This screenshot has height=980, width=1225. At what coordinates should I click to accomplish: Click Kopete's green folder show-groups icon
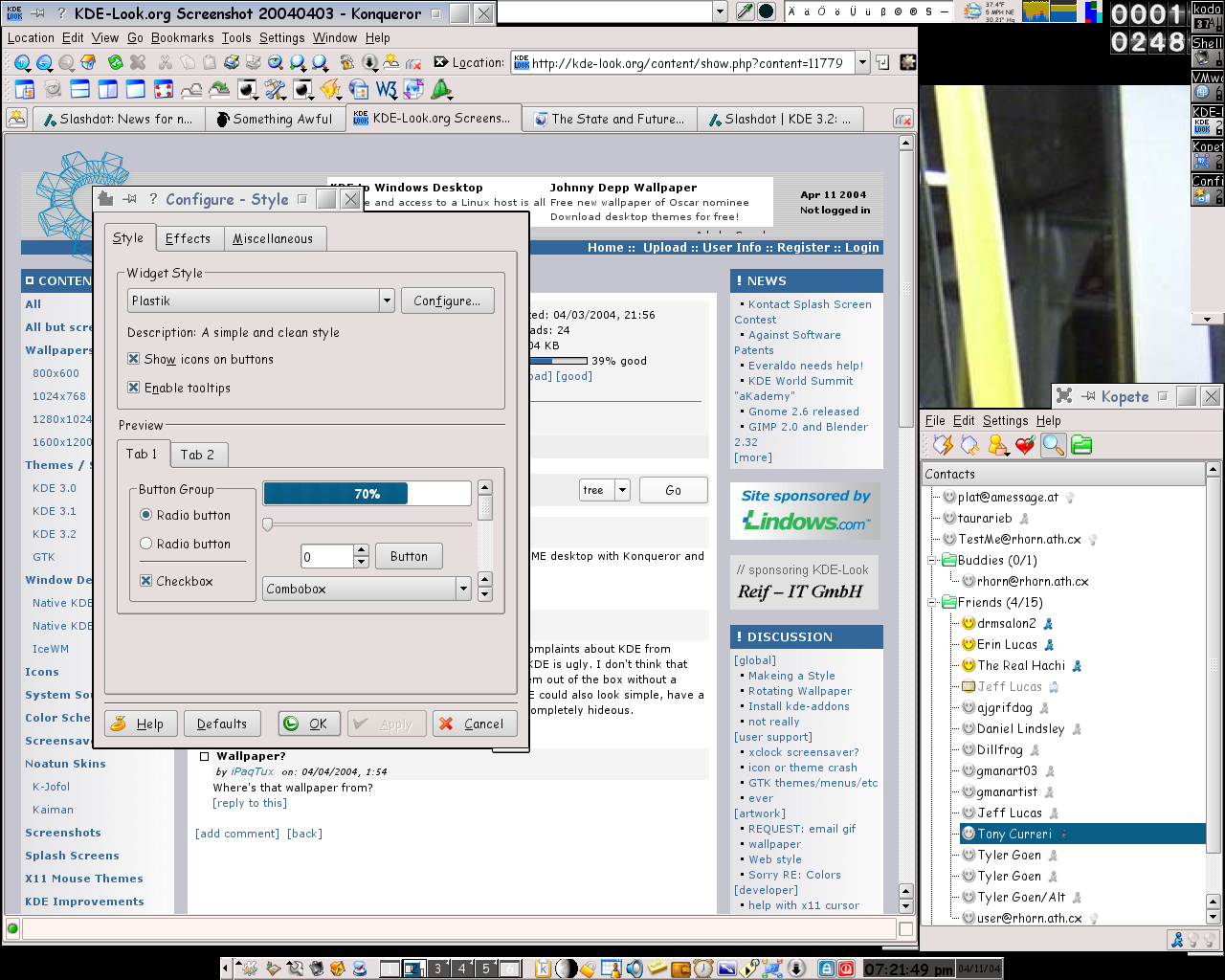pos(1081,445)
